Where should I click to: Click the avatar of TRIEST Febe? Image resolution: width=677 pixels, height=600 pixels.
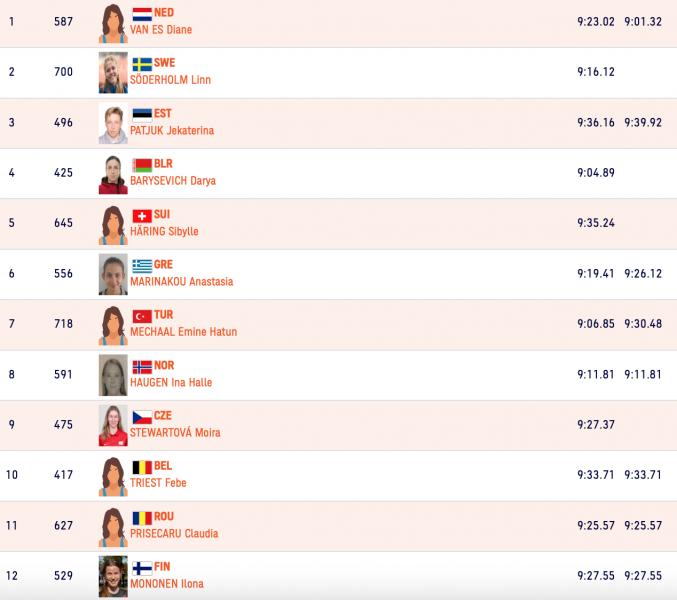tap(113, 476)
